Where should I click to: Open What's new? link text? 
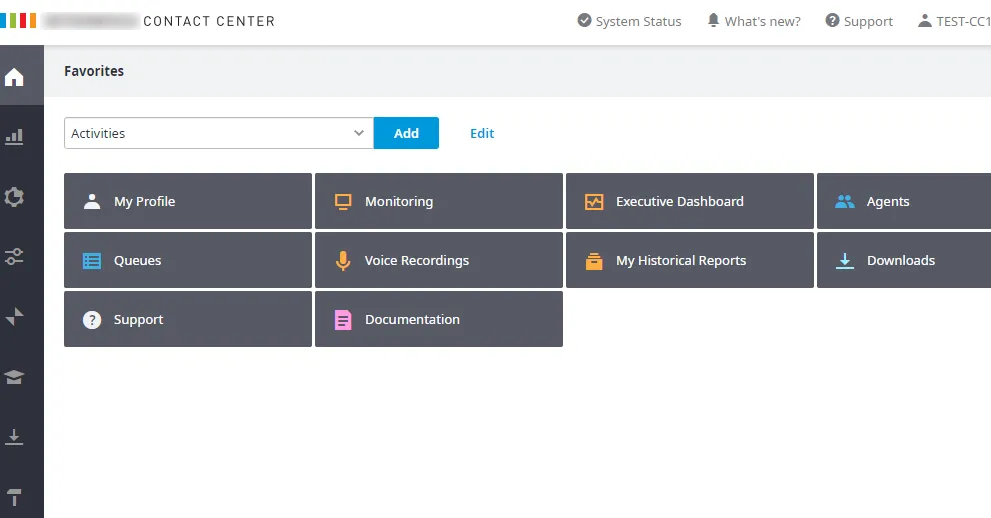763,21
